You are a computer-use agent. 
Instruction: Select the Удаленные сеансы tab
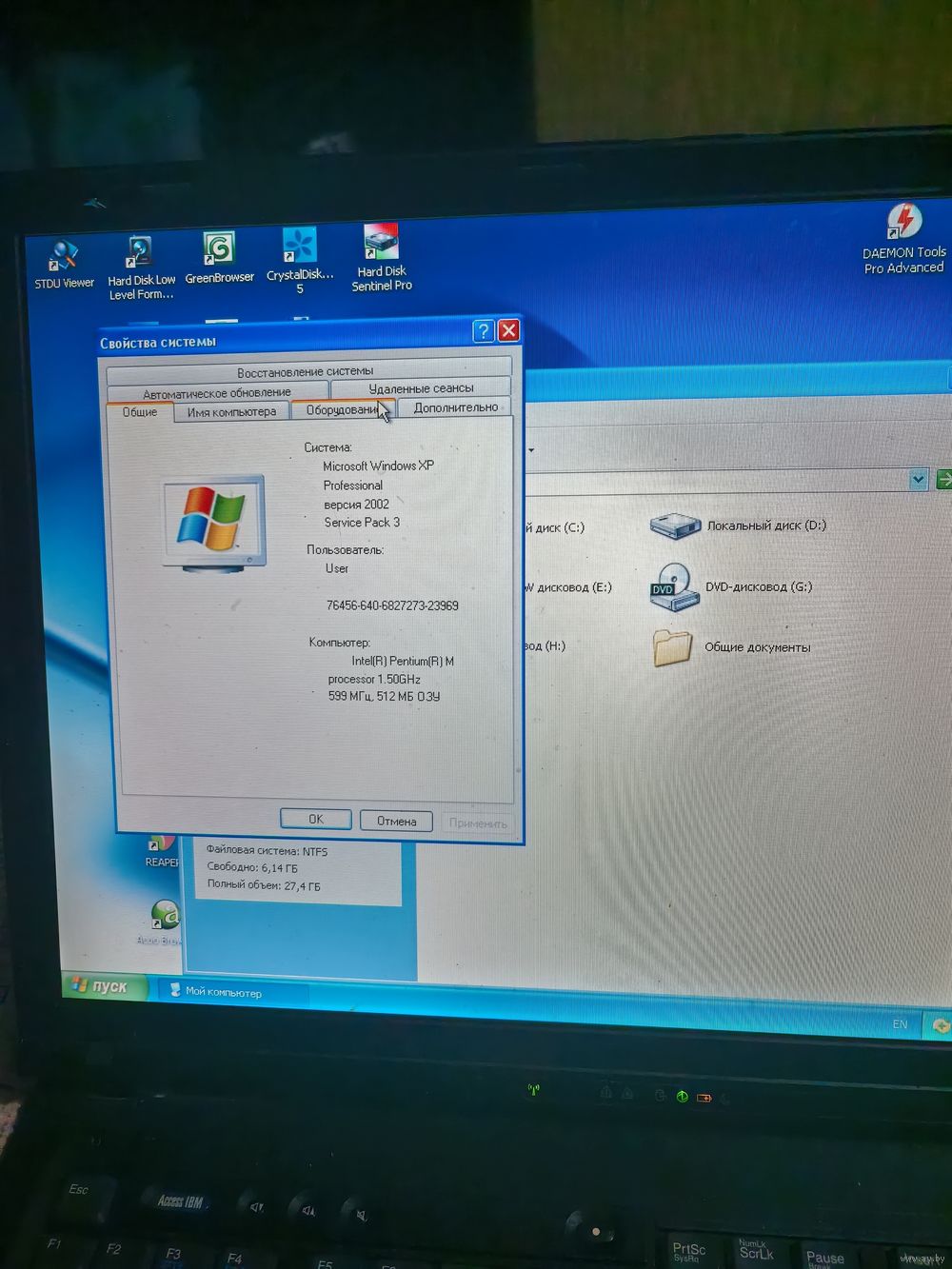tap(421, 388)
